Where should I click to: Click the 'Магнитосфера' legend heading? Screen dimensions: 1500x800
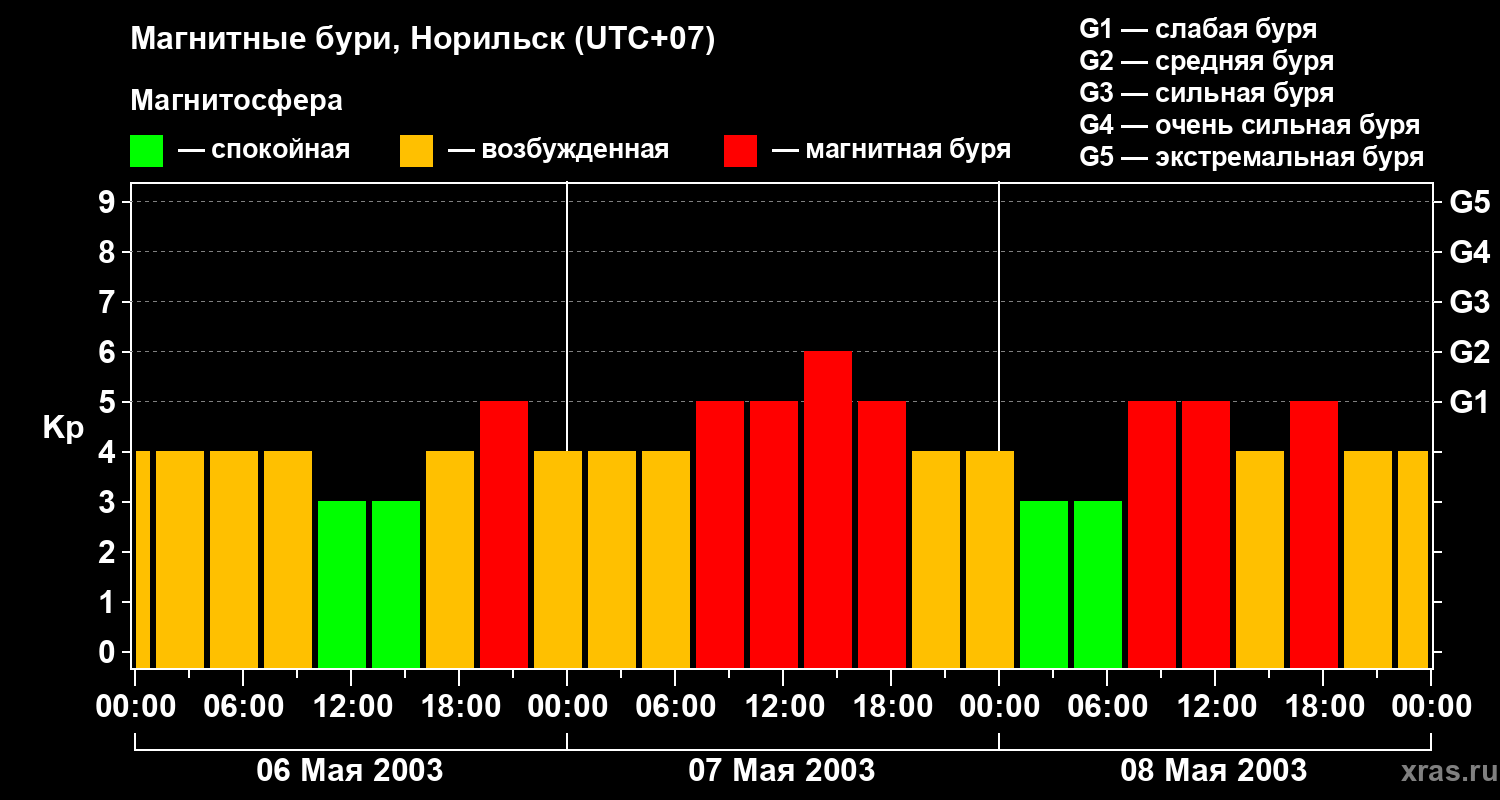(236, 101)
